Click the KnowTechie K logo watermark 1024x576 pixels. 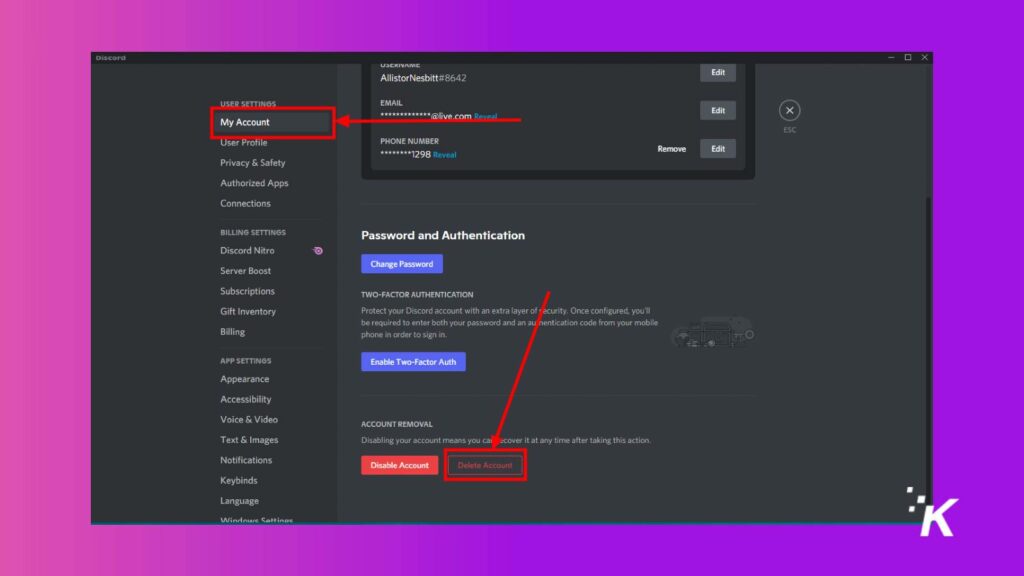tap(932, 511)
